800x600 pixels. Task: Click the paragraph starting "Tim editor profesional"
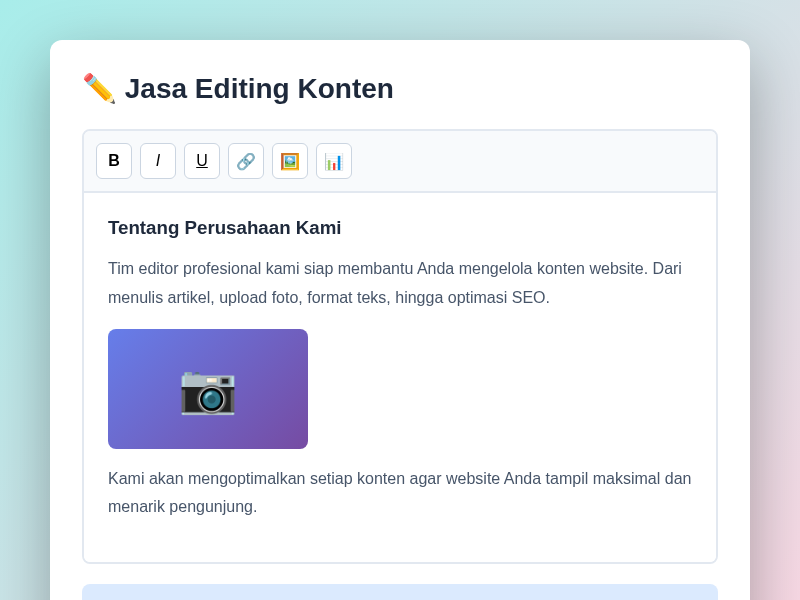[395, 283]
